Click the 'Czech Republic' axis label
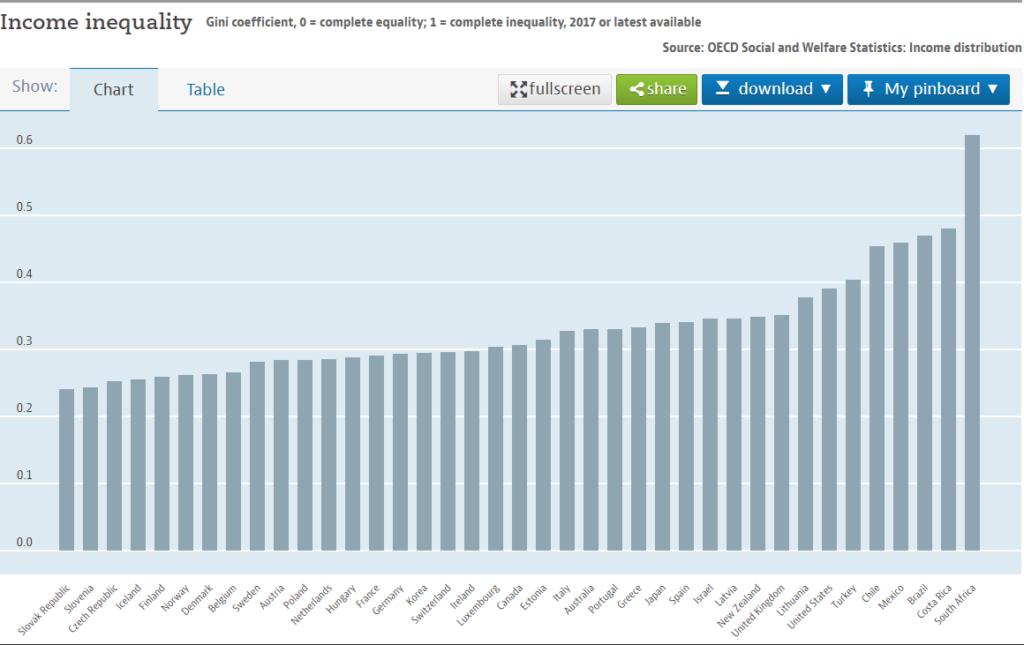This screenshot has width=1024, height=645. (x=93, y=609)
